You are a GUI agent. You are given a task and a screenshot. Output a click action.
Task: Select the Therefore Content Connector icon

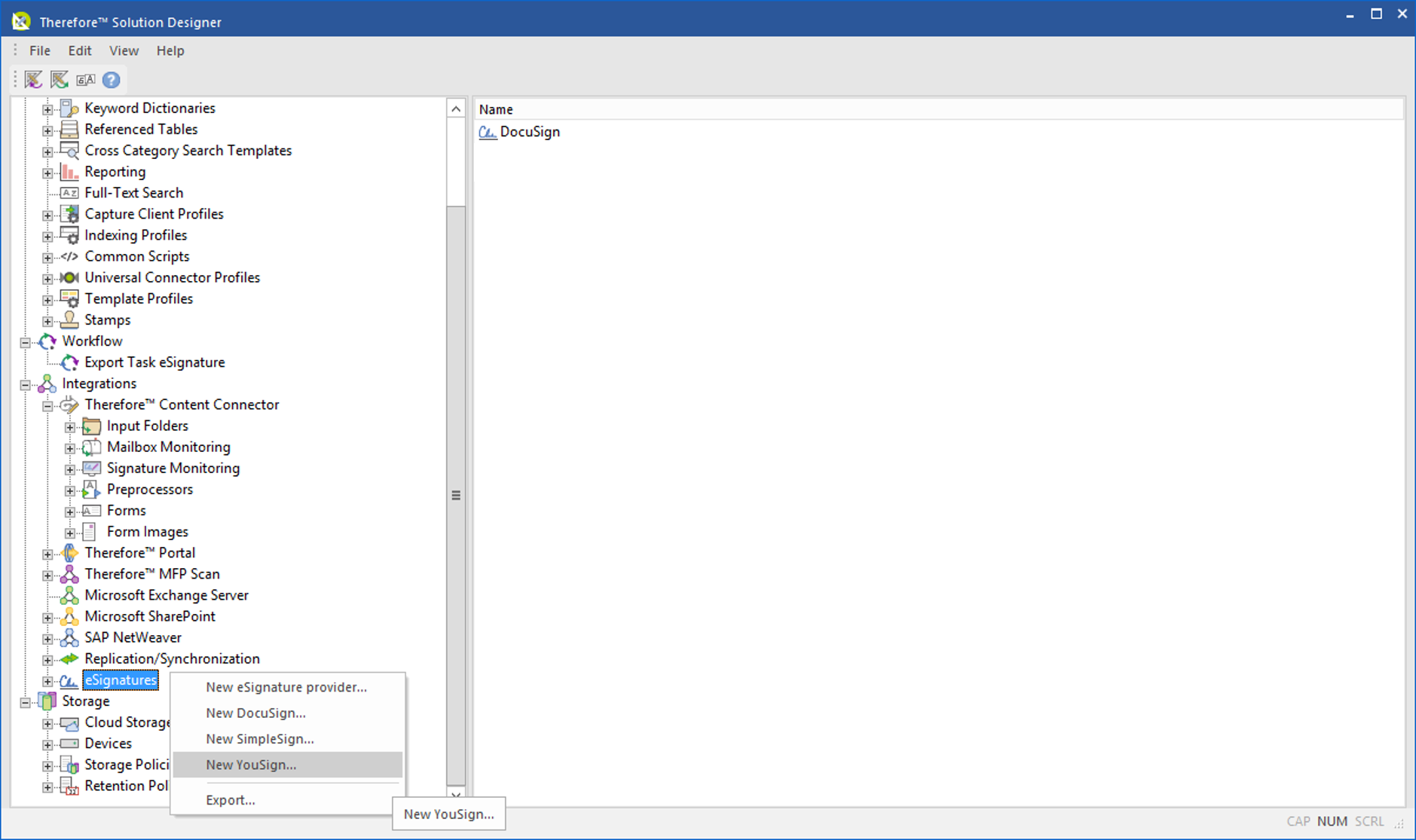pos(69,405)
